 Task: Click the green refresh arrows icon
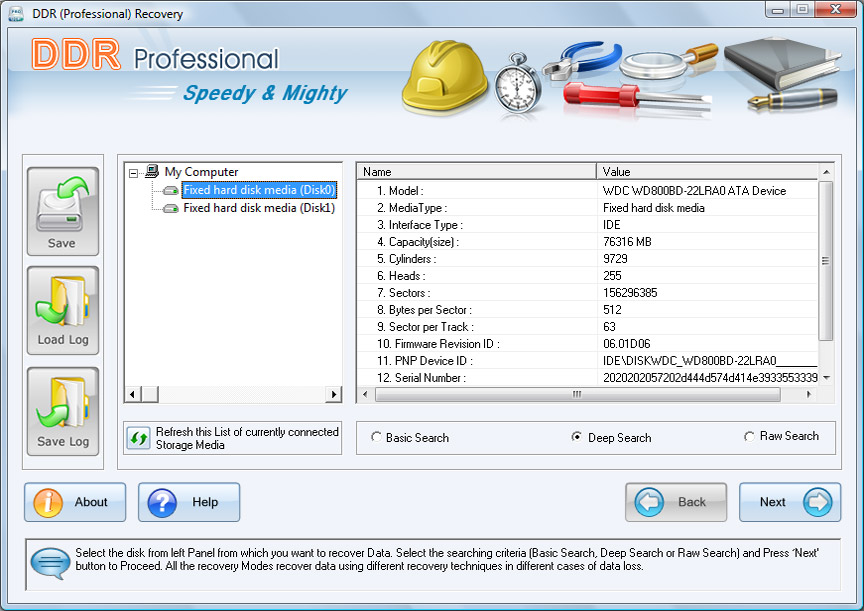click(x=138, y=439)
